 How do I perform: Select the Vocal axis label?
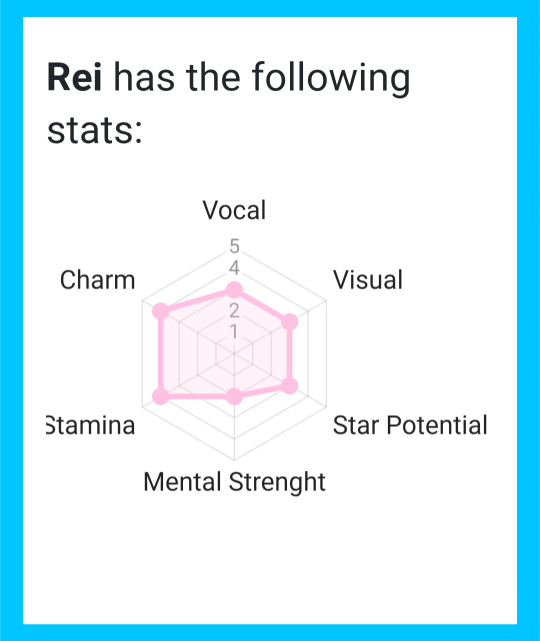click(234, 210)
